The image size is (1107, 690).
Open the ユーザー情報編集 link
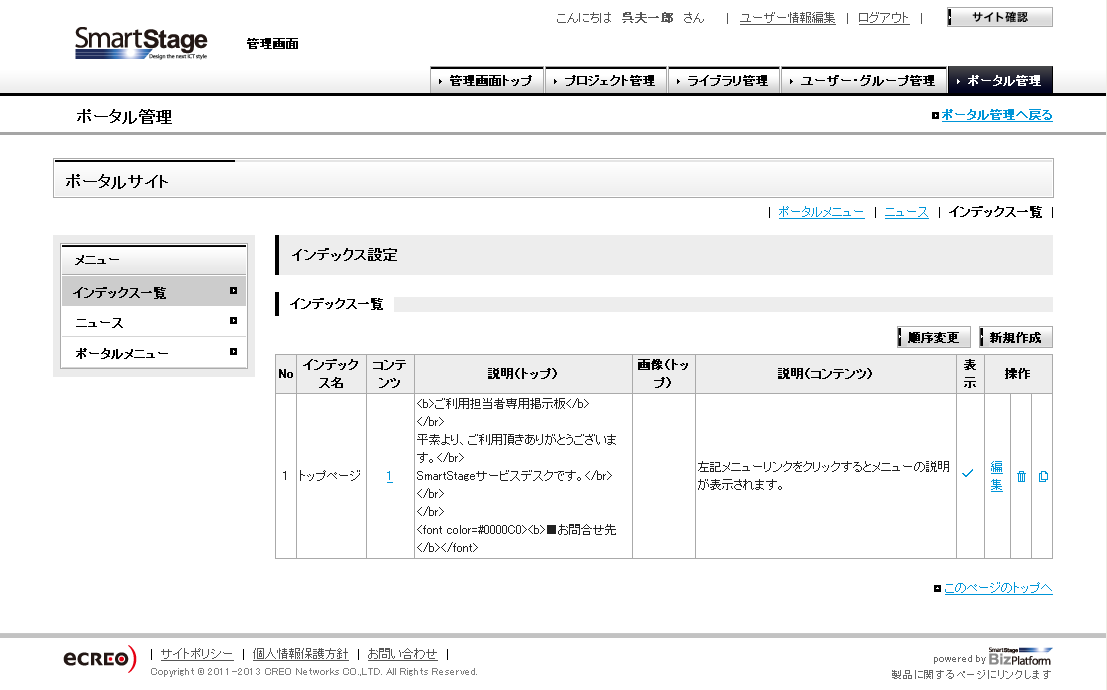point(787,18)
